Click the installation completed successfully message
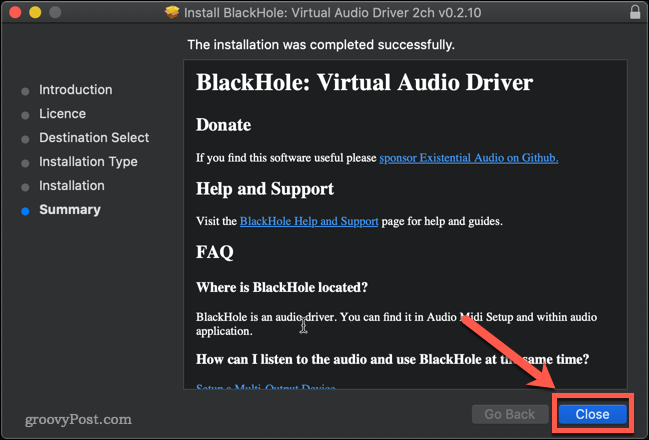This screenshot has width=649, height=440. pyautogui.click(x=321, y=45)
